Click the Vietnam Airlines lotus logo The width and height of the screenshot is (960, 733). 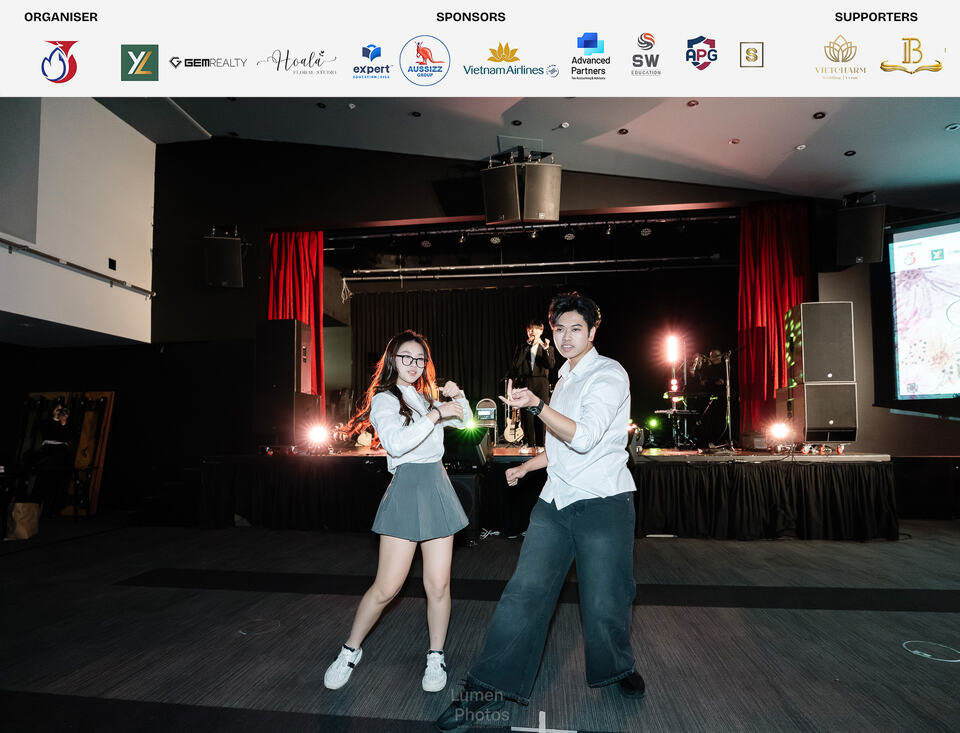coord(511,60)
